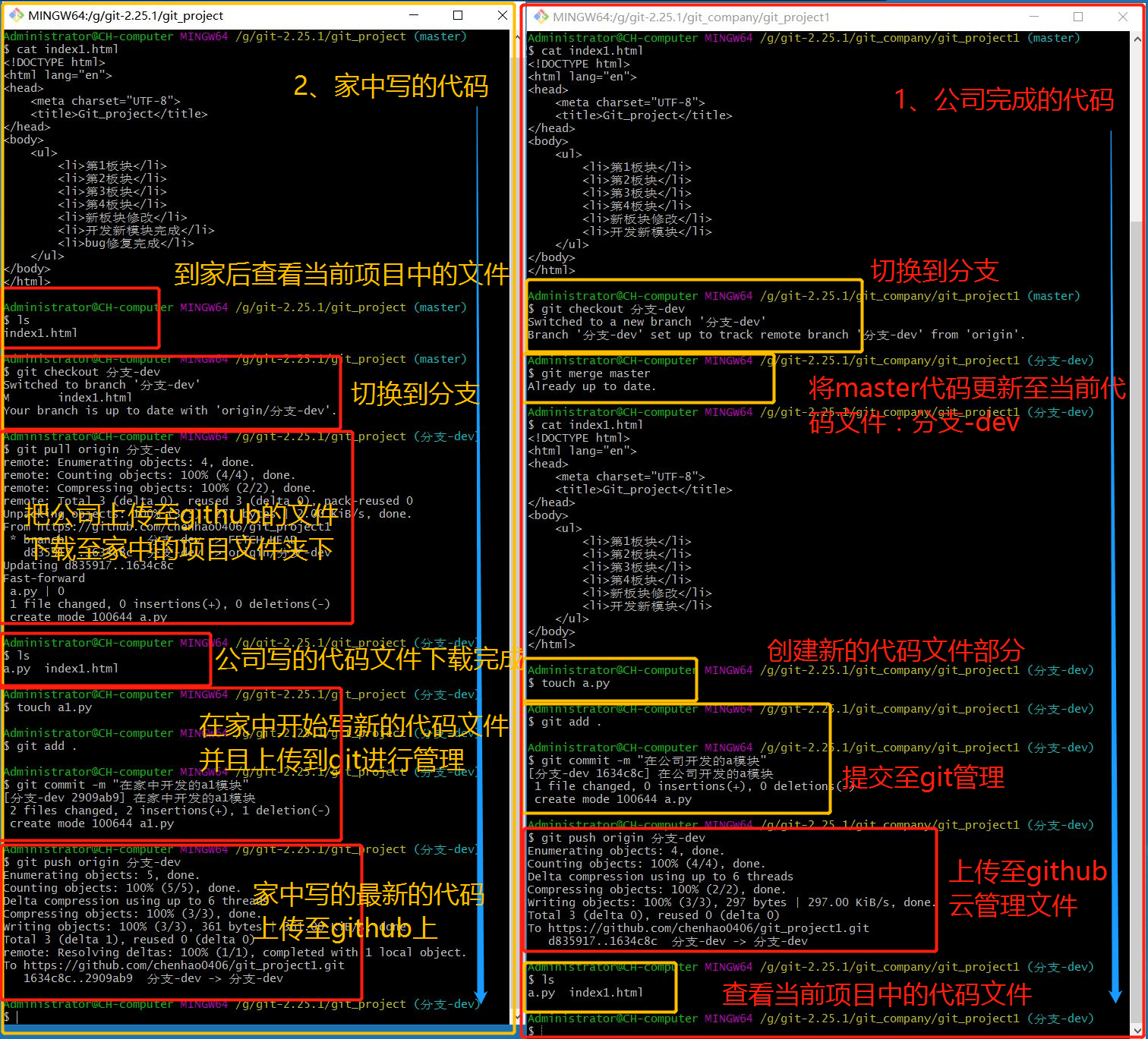This screenshot has width=1148, height=1039.
Task: Click 'Compressing objects: 100% (2/2), done.' in git_company window
Action: coord(657,889)
